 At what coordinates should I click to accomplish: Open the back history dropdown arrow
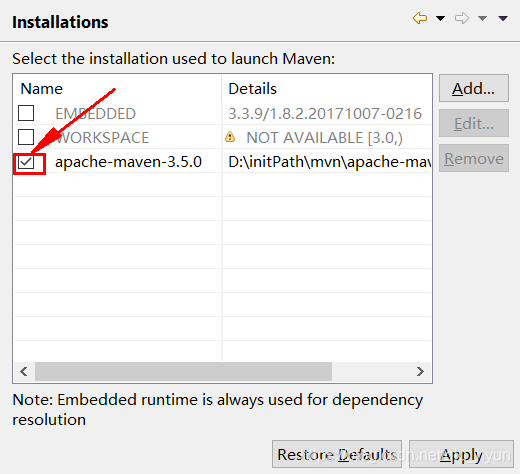click(x=440, y=18)
